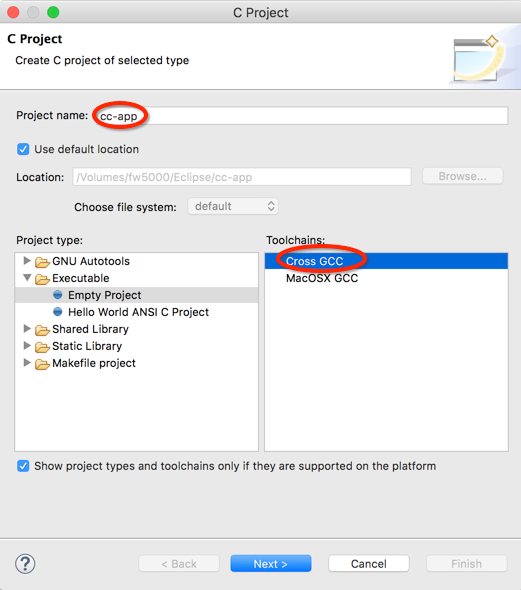Select the Empty Project template icon
Screen dimensions: 521x590
click(x=58, y=295)
